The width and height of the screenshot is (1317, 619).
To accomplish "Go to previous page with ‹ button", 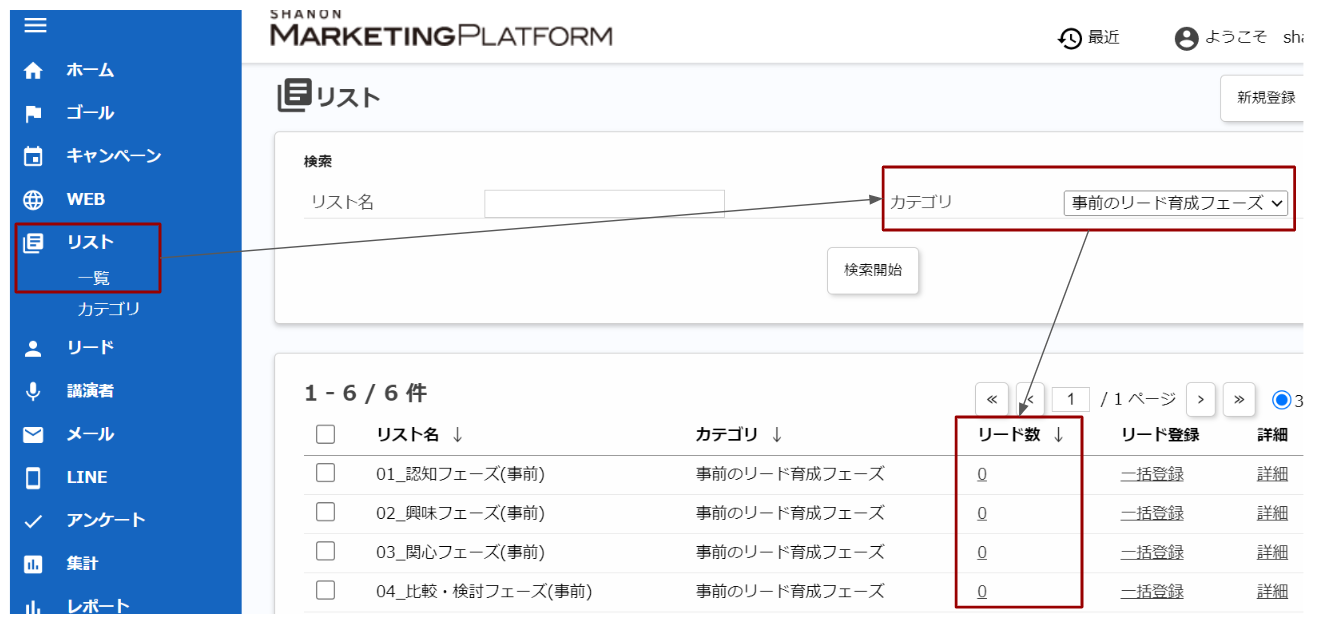I will point(1030,399).
